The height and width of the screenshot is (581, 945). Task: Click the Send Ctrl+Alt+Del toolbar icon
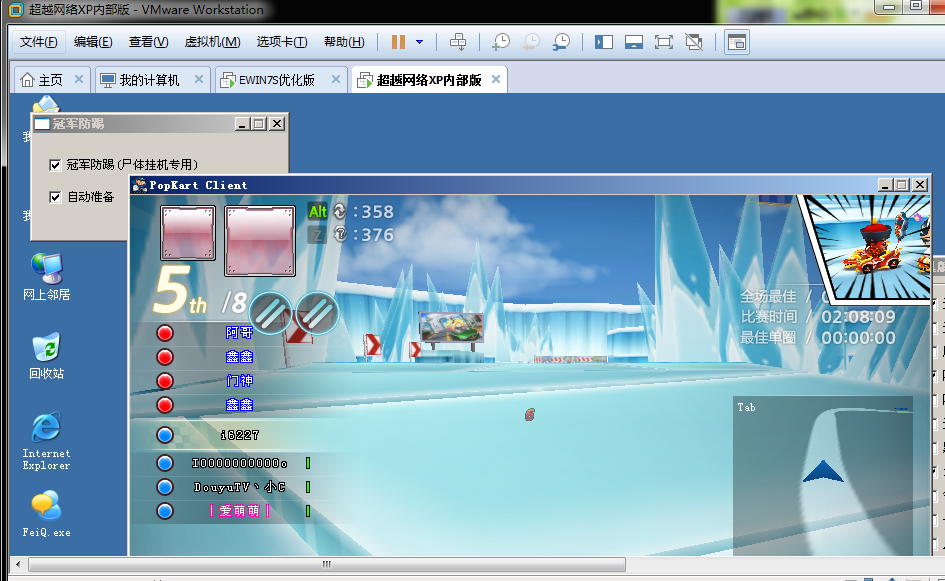tap(458, 42)
